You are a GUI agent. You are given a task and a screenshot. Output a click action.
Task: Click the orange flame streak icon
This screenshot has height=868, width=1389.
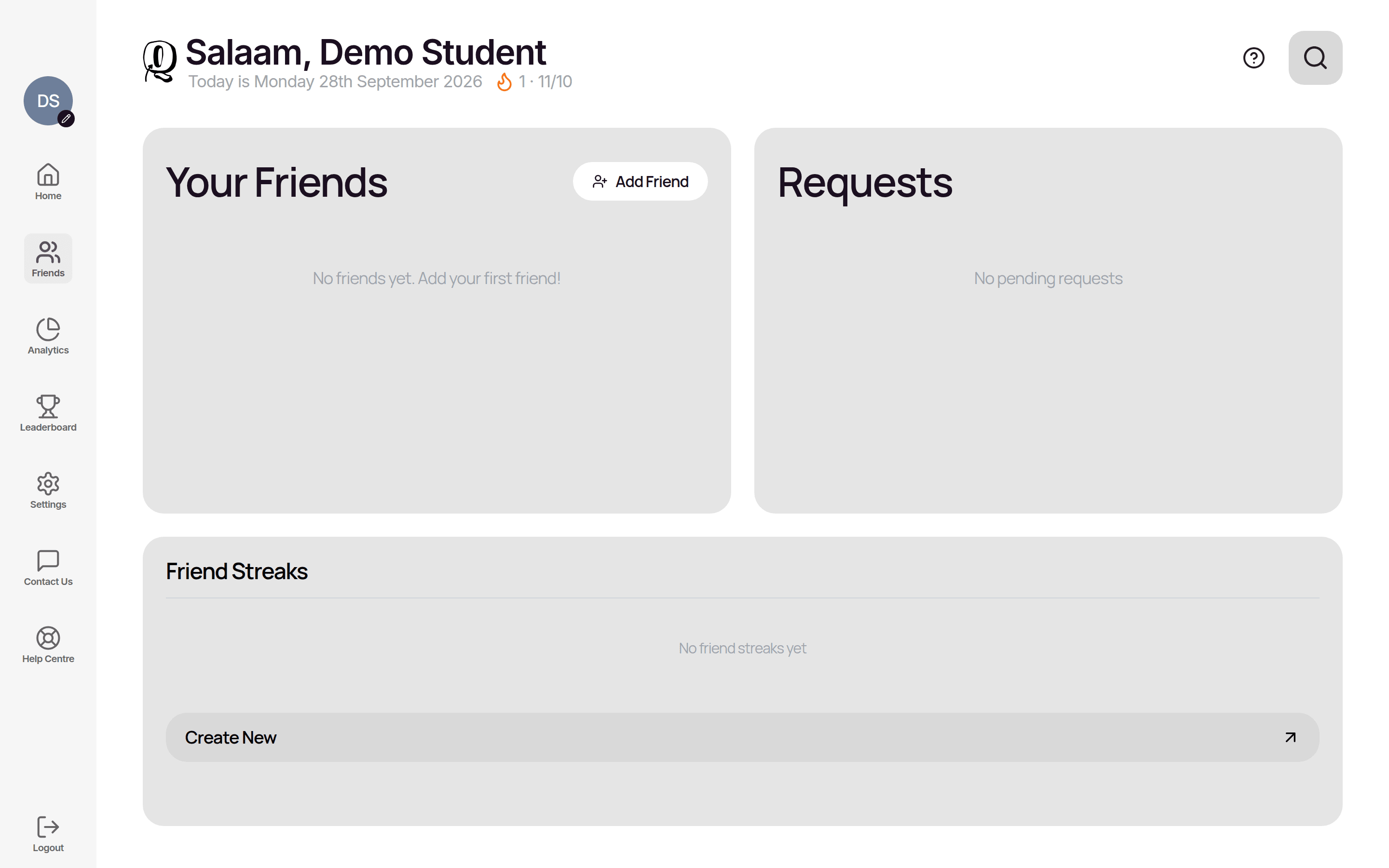(x=504, y=82)
